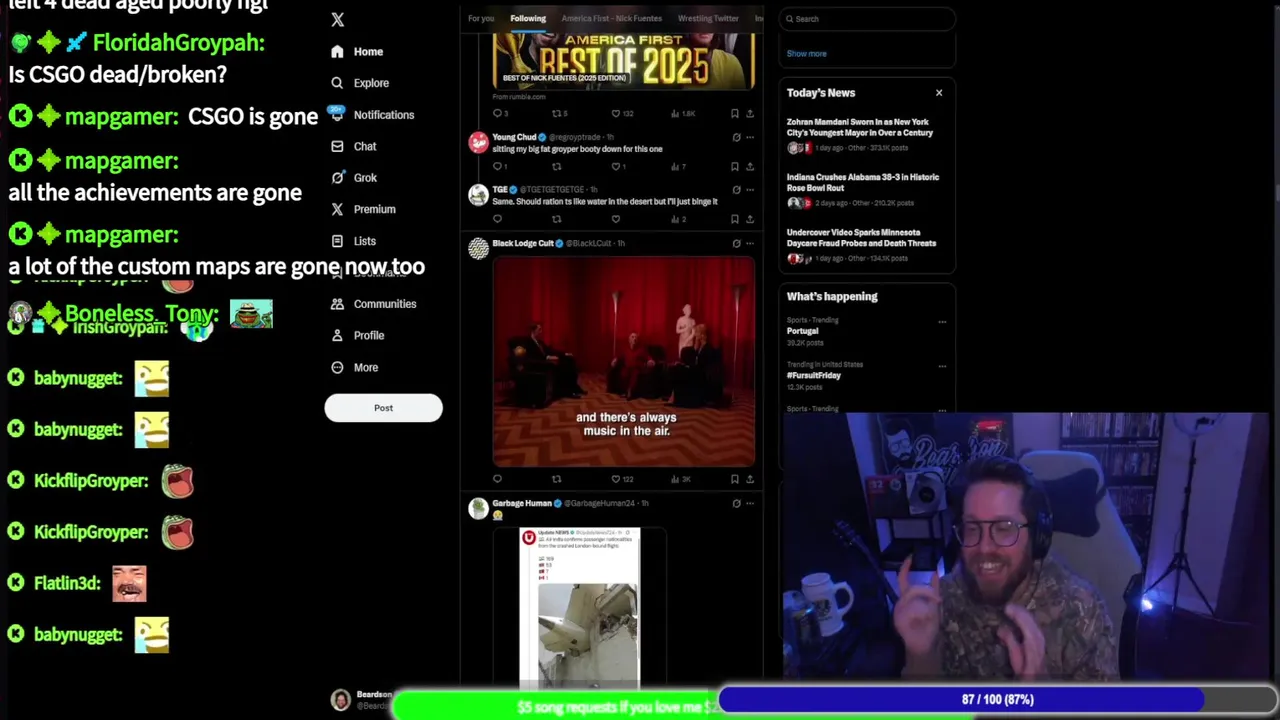This screenshot has width=1280, height=720.
Task: Like TGE's post
Action: [616, 219]
